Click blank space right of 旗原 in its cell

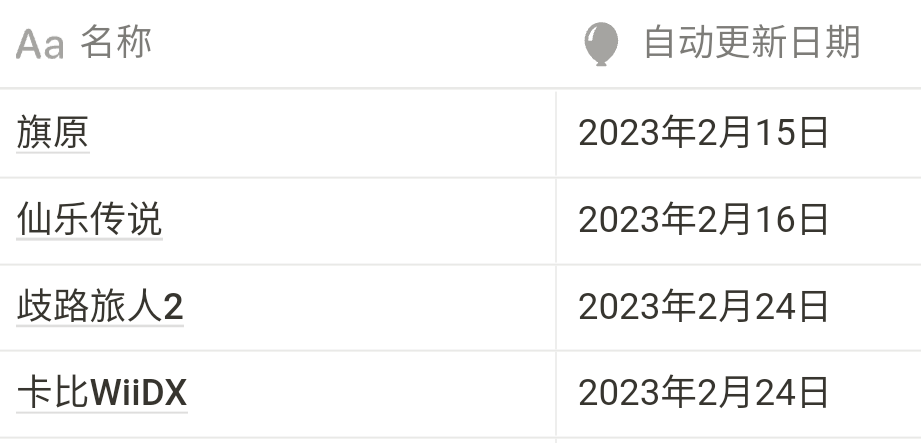(320, 133)
